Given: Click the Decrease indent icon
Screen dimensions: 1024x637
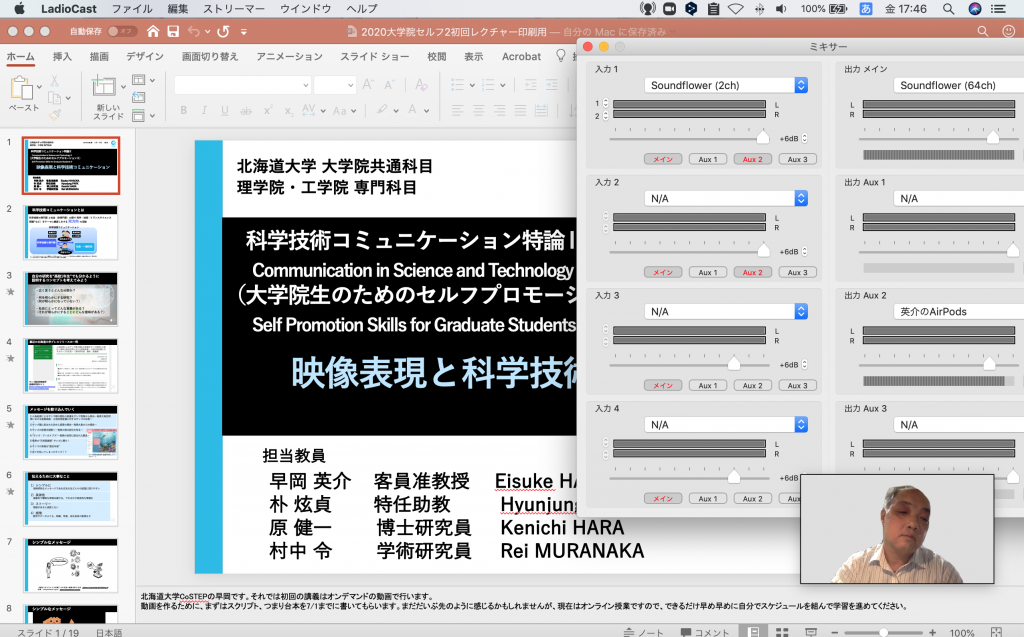Looking at the screenshot, I should point(530,84).
